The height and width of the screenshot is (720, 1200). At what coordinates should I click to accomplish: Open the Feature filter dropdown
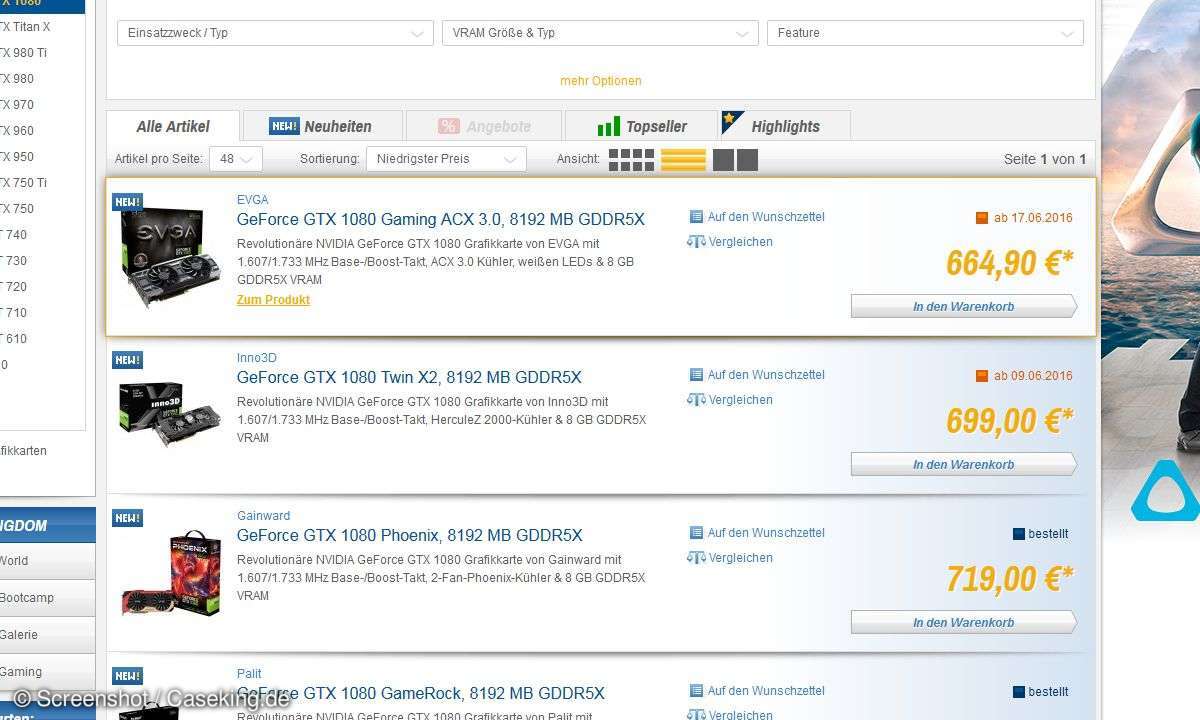925,33
